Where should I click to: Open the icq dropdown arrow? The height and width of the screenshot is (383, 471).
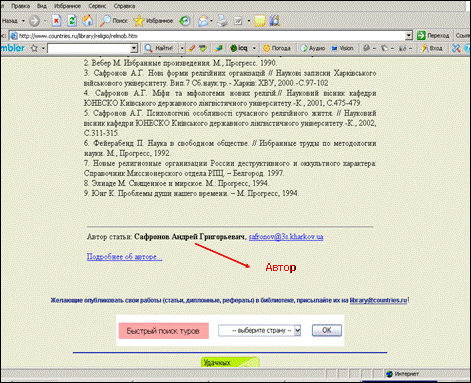click(254, 48)
